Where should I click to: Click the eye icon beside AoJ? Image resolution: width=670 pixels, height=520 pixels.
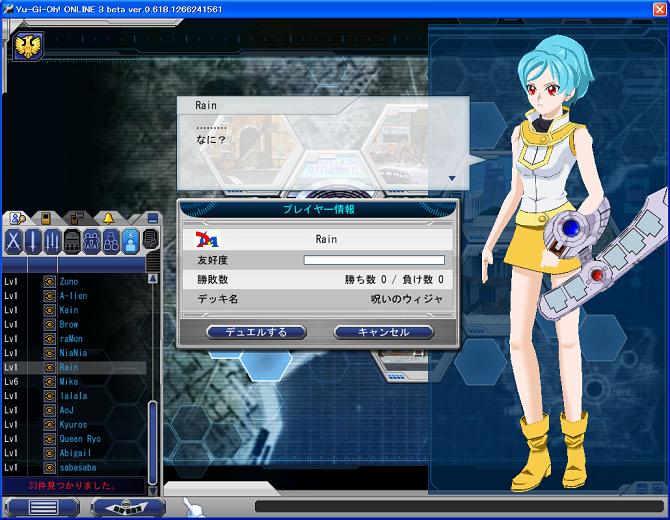50,410
